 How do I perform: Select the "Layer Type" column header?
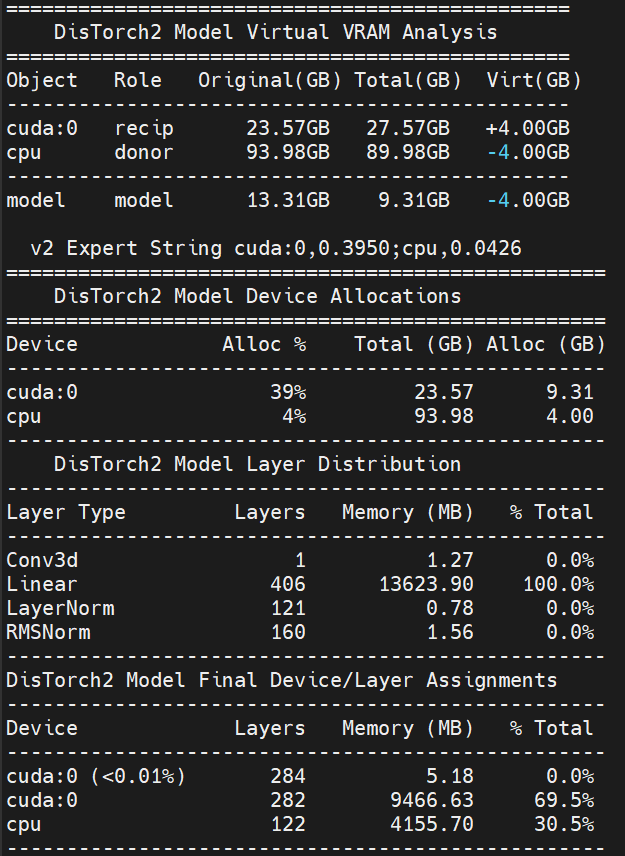tap(66, 513)
